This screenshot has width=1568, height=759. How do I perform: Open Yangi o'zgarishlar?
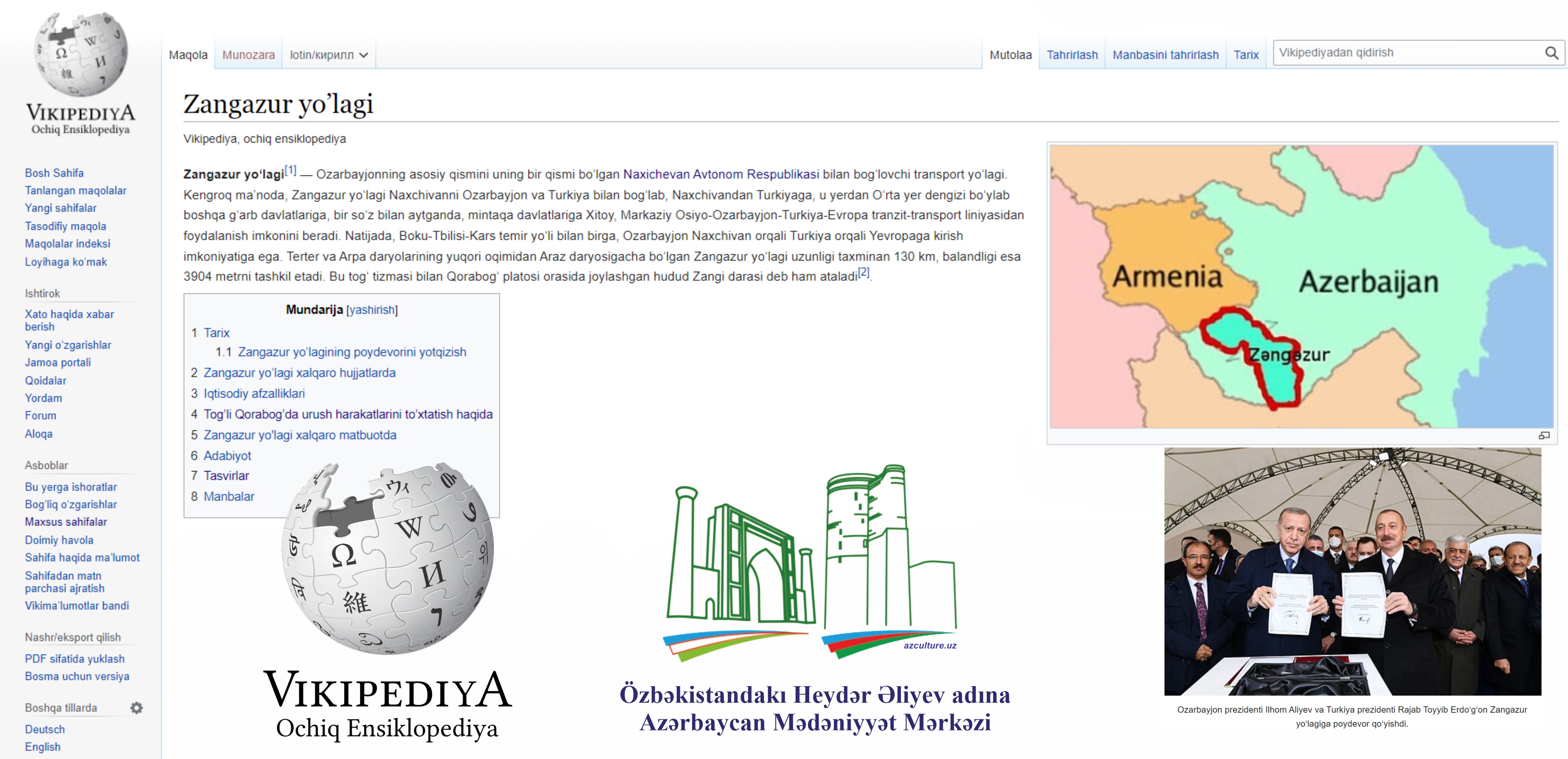click(67, 345)
